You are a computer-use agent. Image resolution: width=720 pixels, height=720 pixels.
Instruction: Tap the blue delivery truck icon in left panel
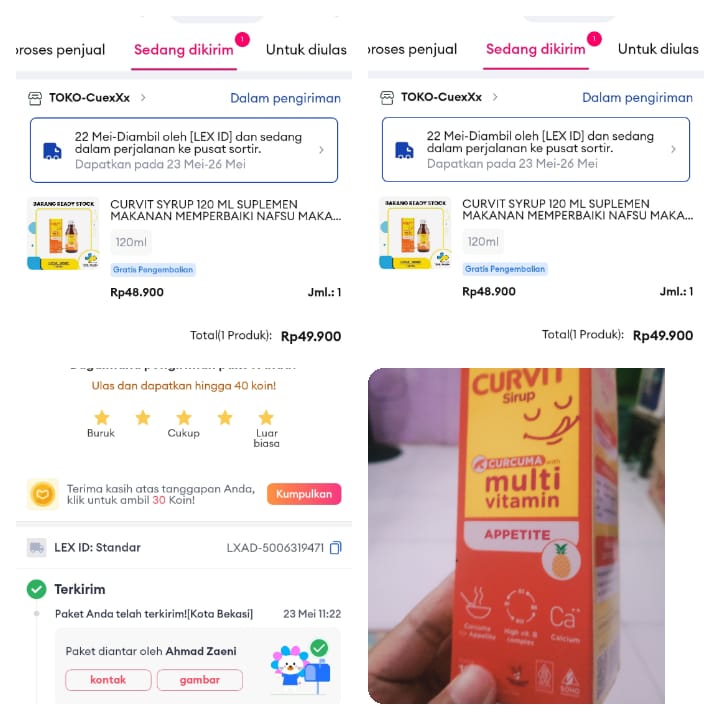tap(52, 151)
